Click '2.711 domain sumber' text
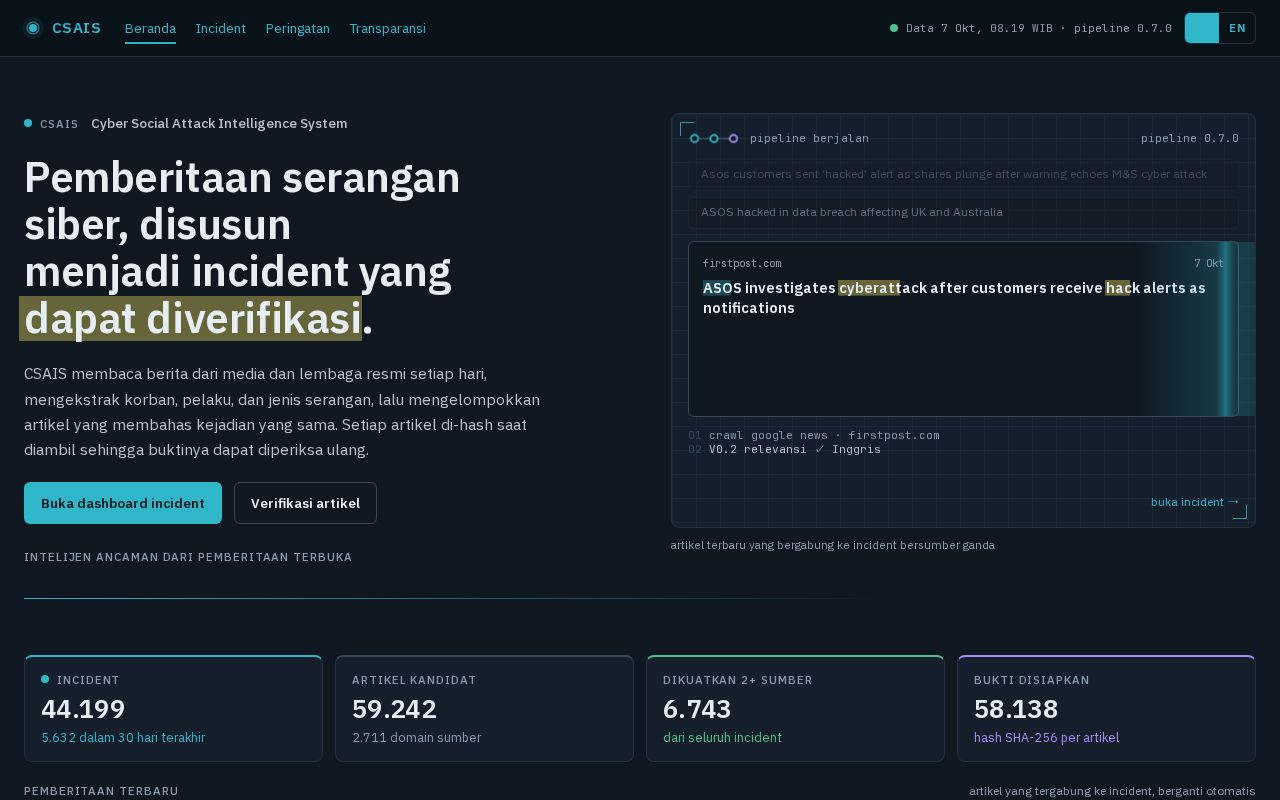The height and width of the screenshot is (800, 1280). click(416, 737)
